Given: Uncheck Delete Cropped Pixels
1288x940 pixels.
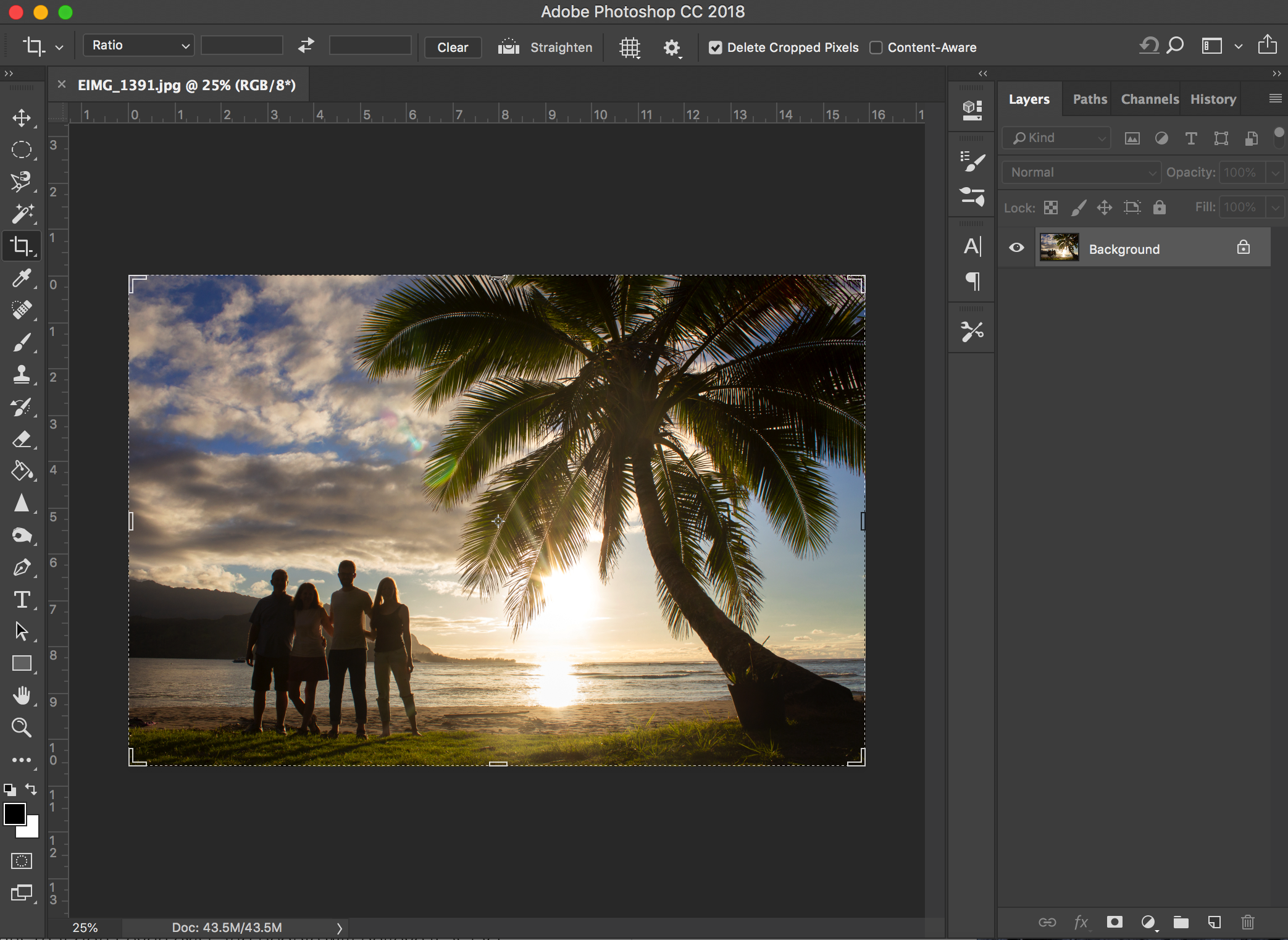Looking at the screenshot, I should tap(715, 48).
